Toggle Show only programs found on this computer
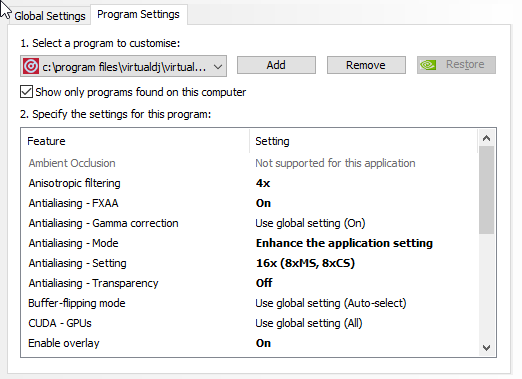The width and height of the screenshot is (522, 379). (26, 92)
